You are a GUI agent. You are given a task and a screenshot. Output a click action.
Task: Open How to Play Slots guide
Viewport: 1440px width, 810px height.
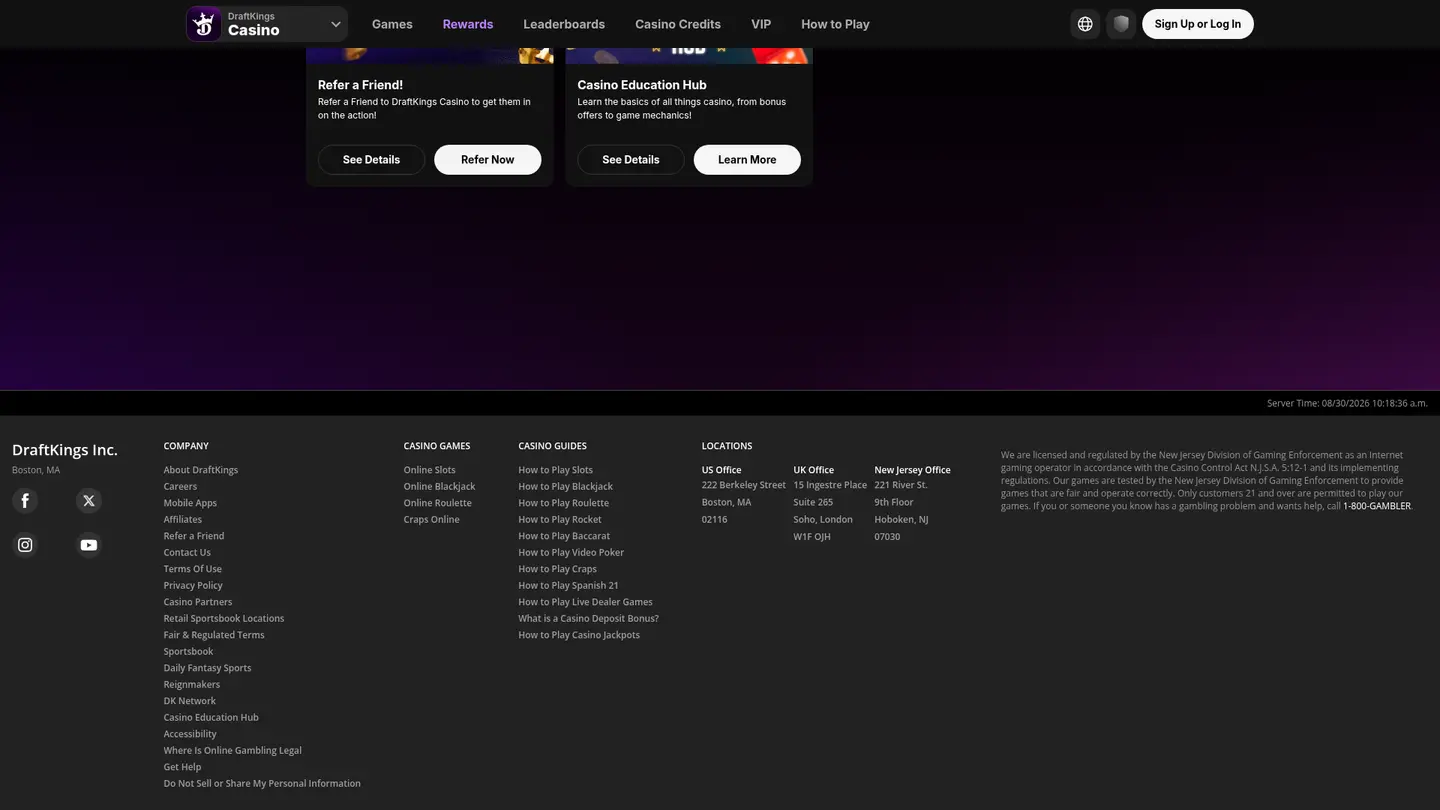(x=556, y=470)
